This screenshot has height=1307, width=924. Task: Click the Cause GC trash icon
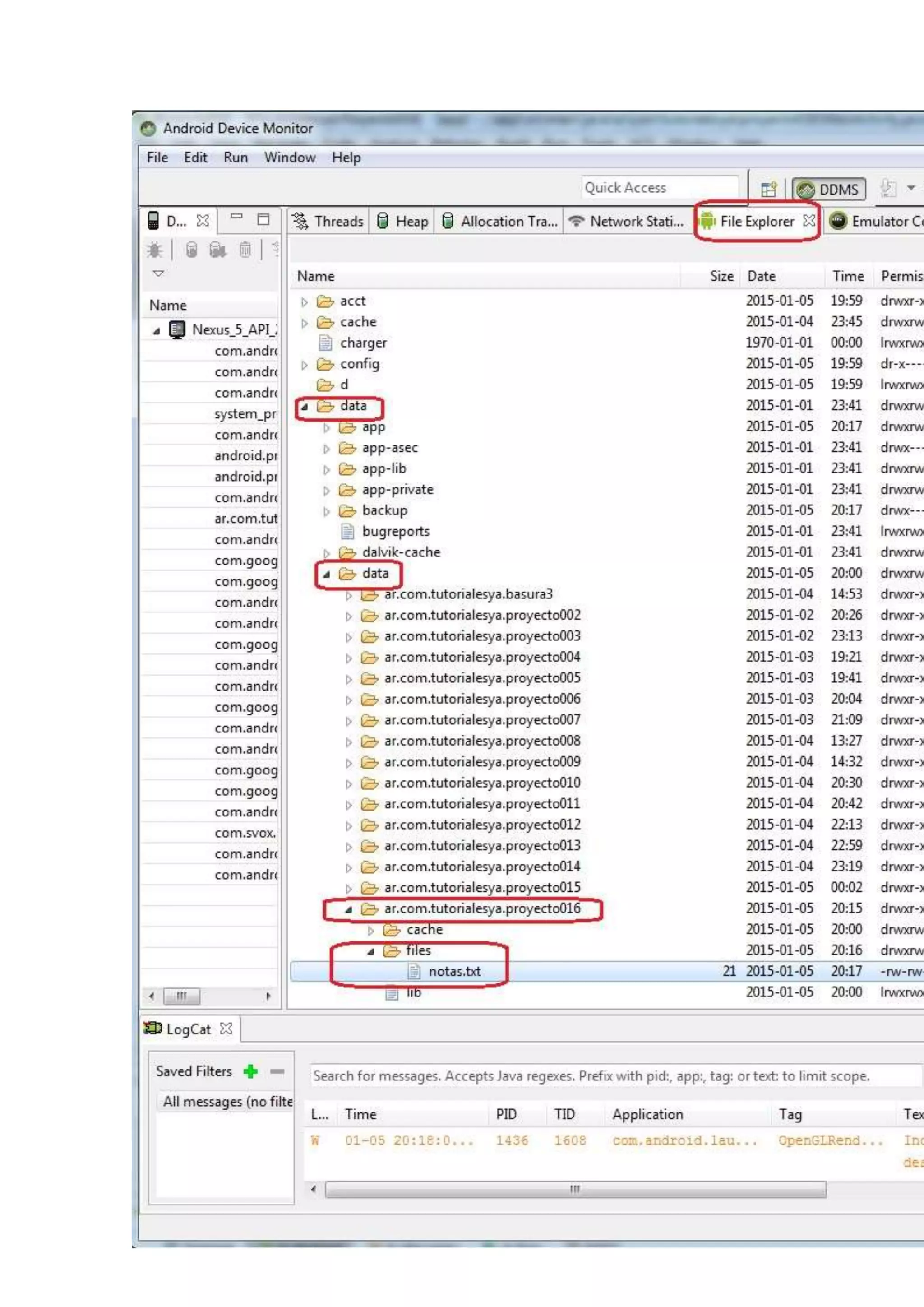click(245, 250)
